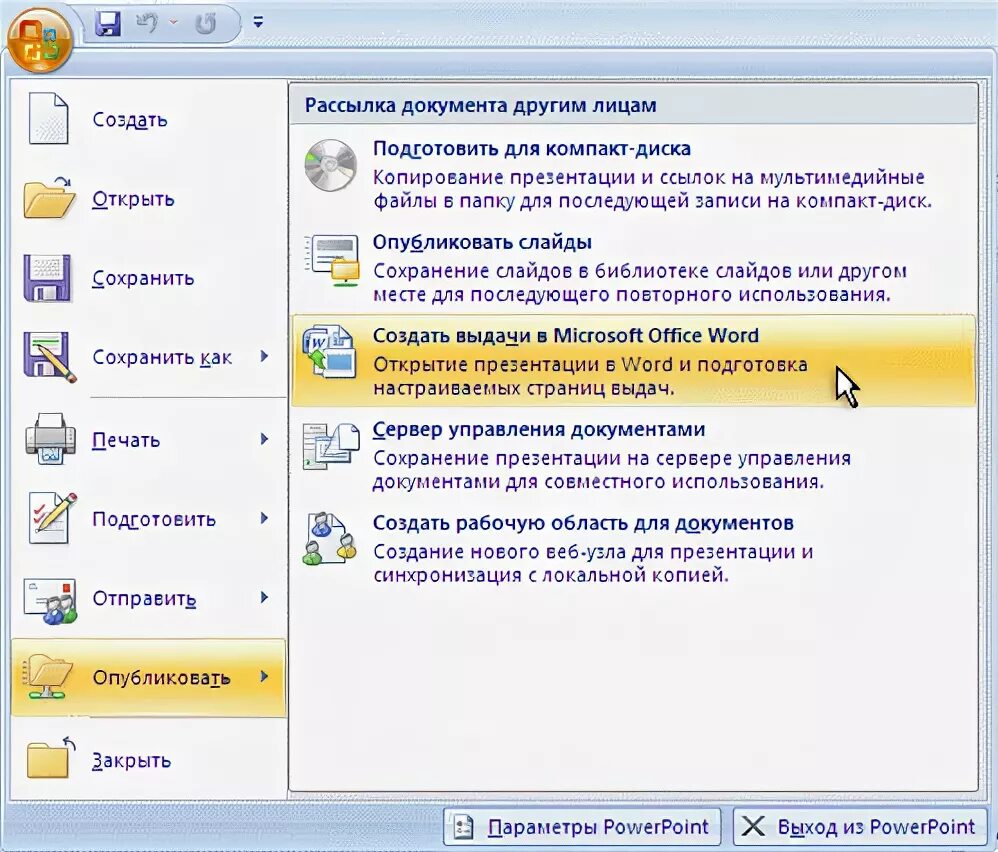Click the folder icon for Закрыть

tap(50, 757)
